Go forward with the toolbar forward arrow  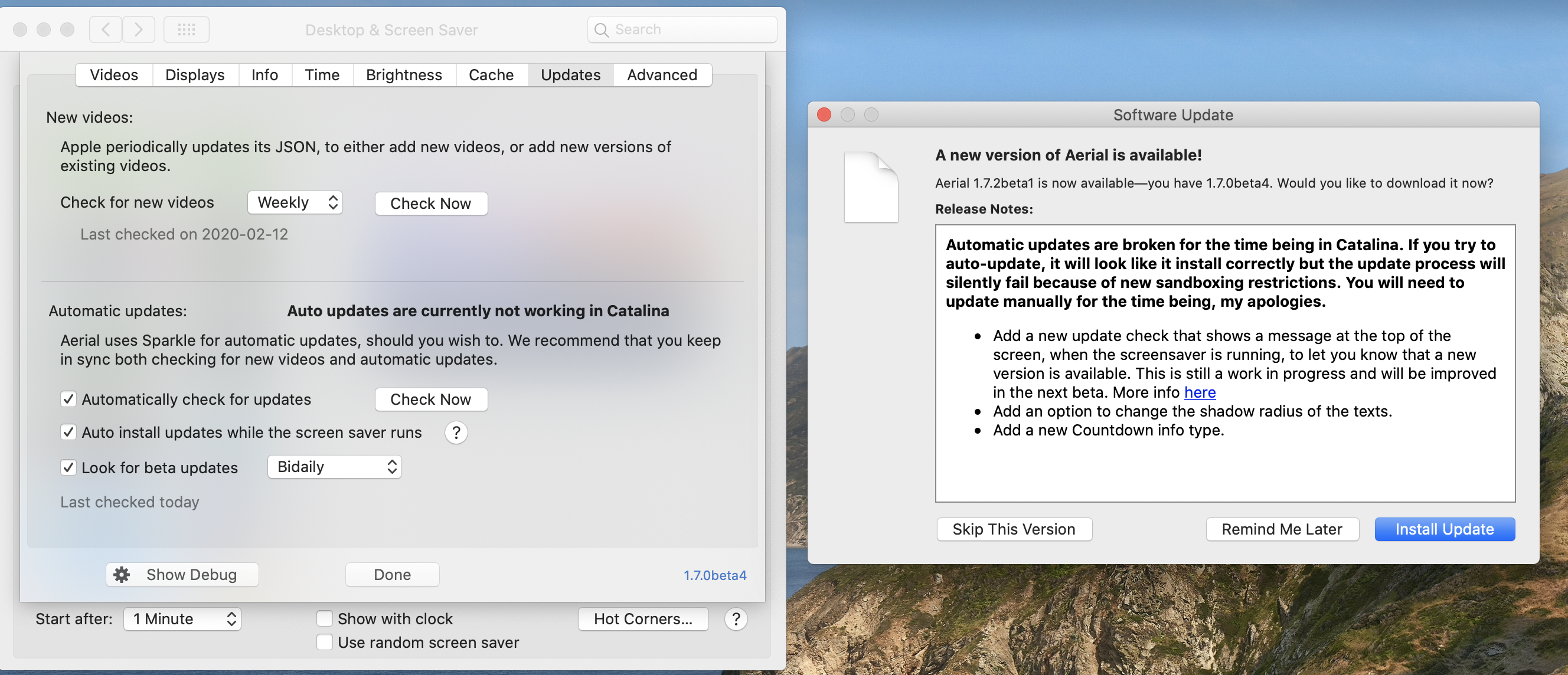pyautogui.click(x=139, y=29)
